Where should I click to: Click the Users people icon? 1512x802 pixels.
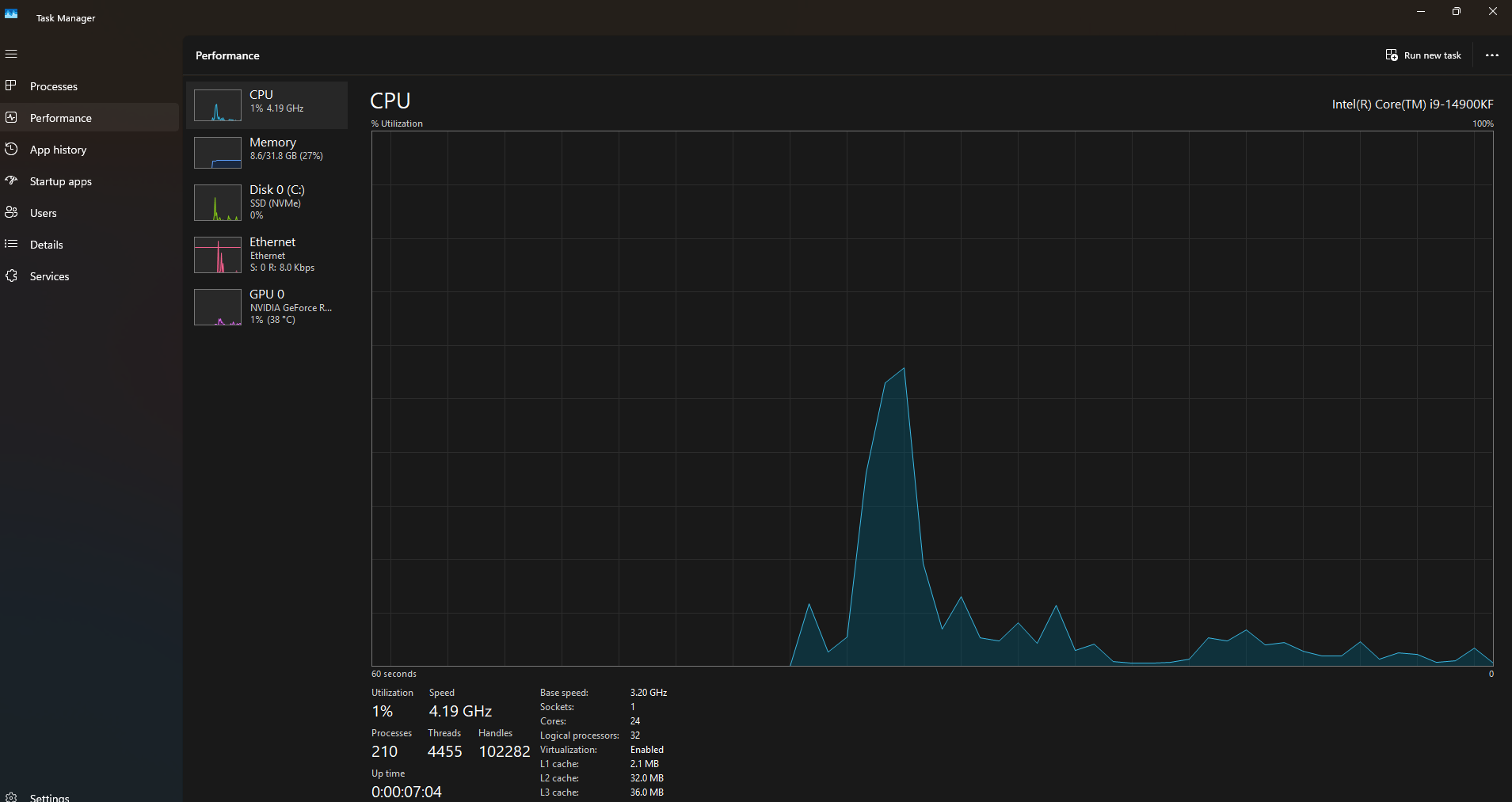[x=11, y=212]
